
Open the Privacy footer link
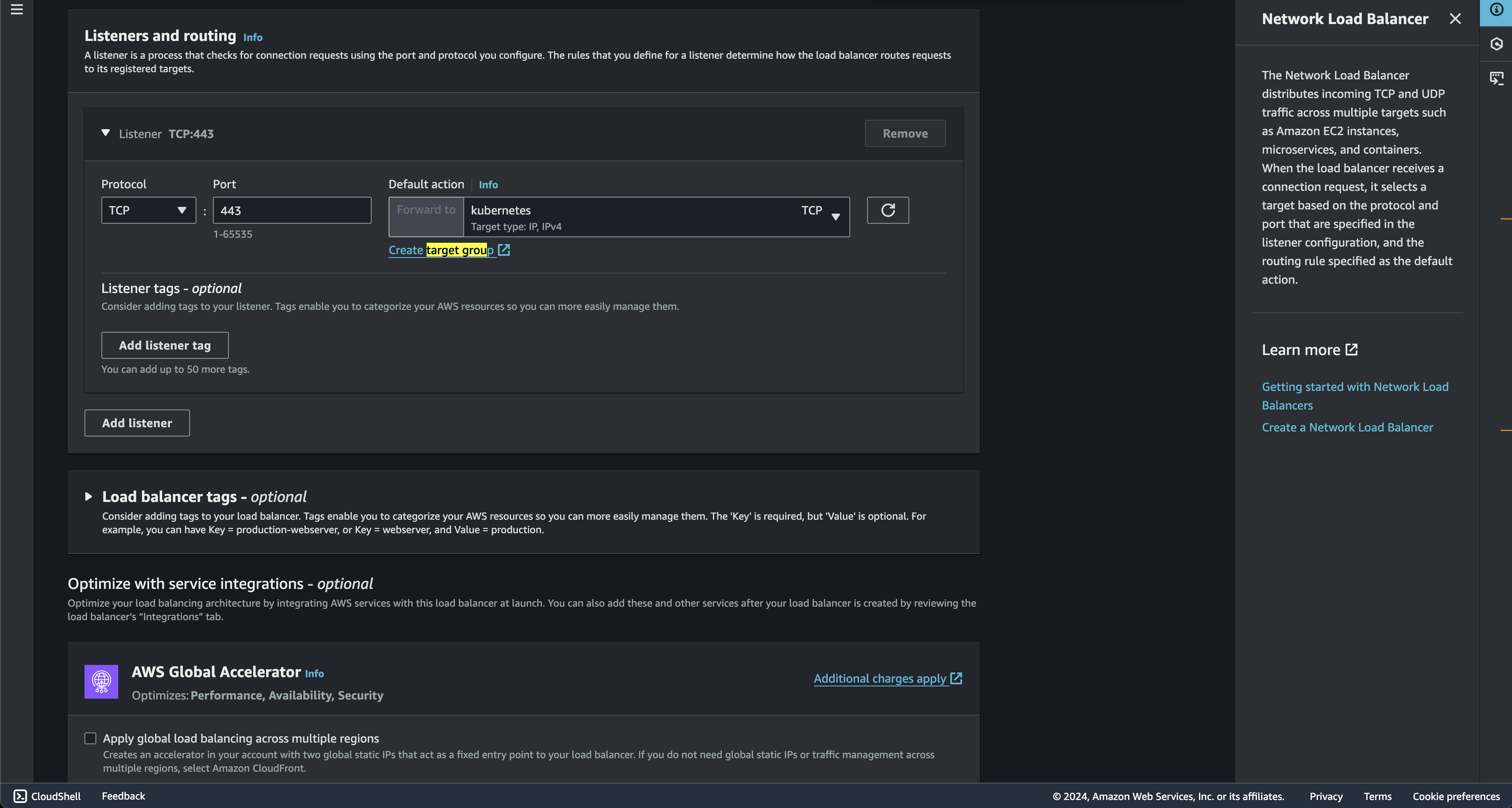(1326, 796)
